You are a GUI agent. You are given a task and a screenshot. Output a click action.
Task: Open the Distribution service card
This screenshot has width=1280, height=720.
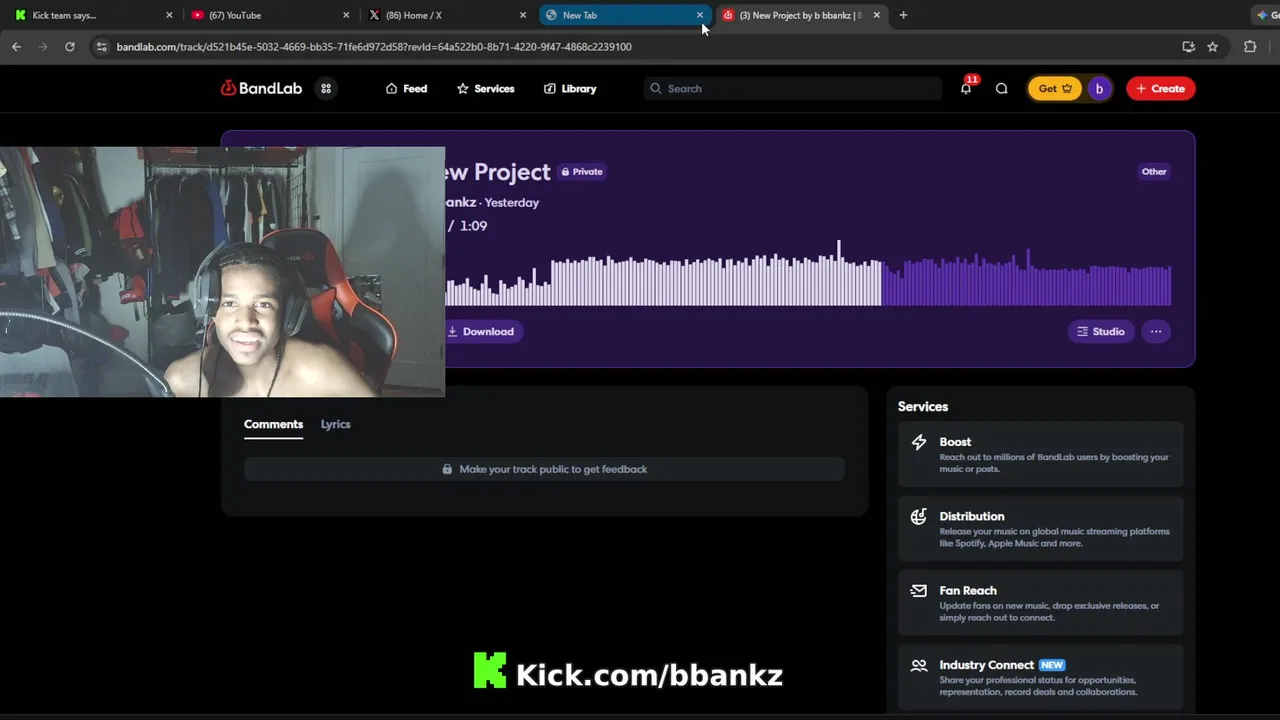click(1040, 529)
